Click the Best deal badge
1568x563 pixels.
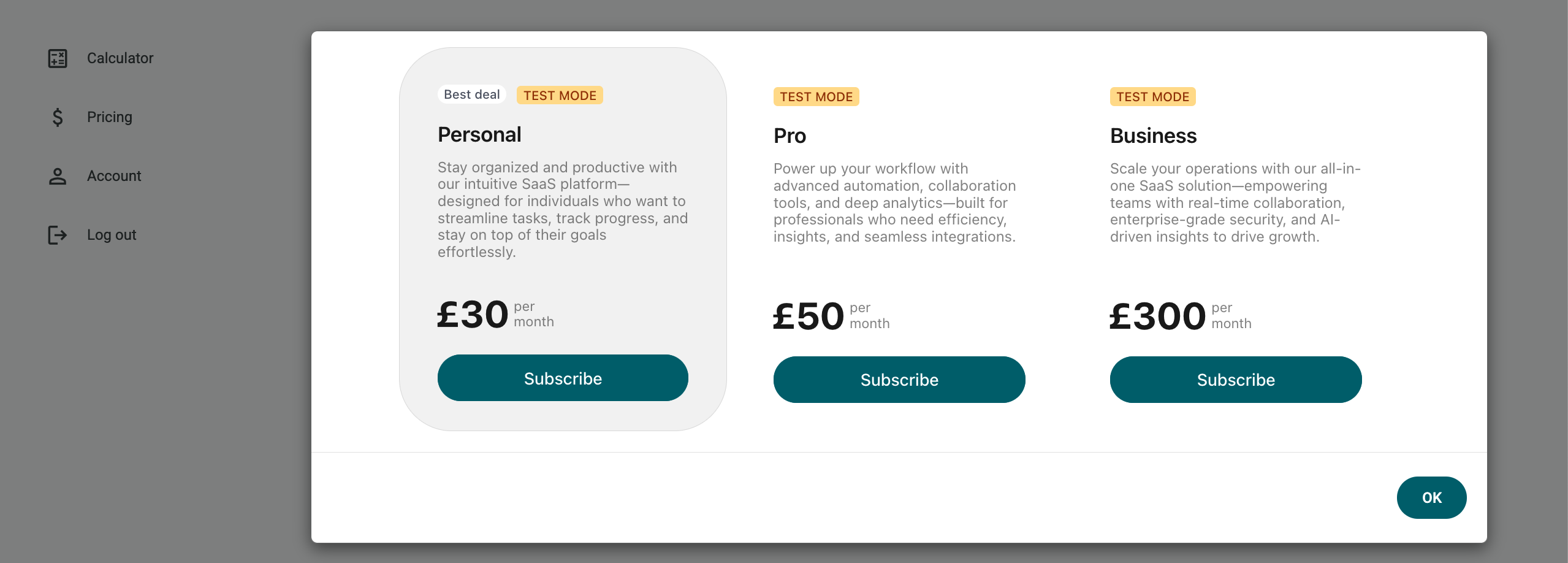(471, 94)
